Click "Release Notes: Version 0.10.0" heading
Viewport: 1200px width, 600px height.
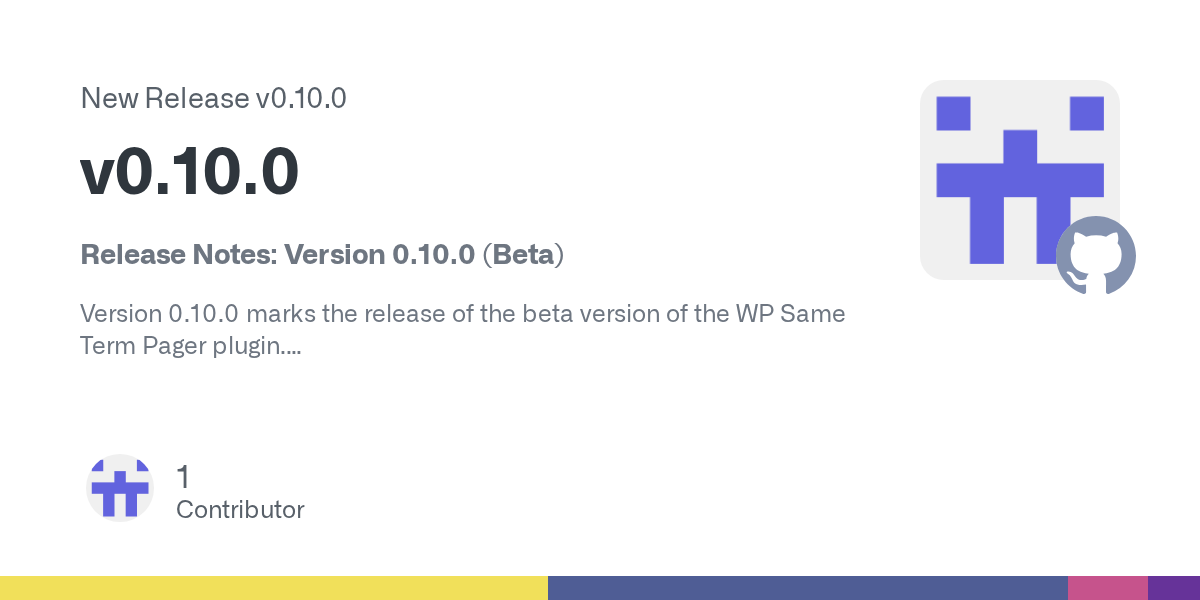click(277, 255)
